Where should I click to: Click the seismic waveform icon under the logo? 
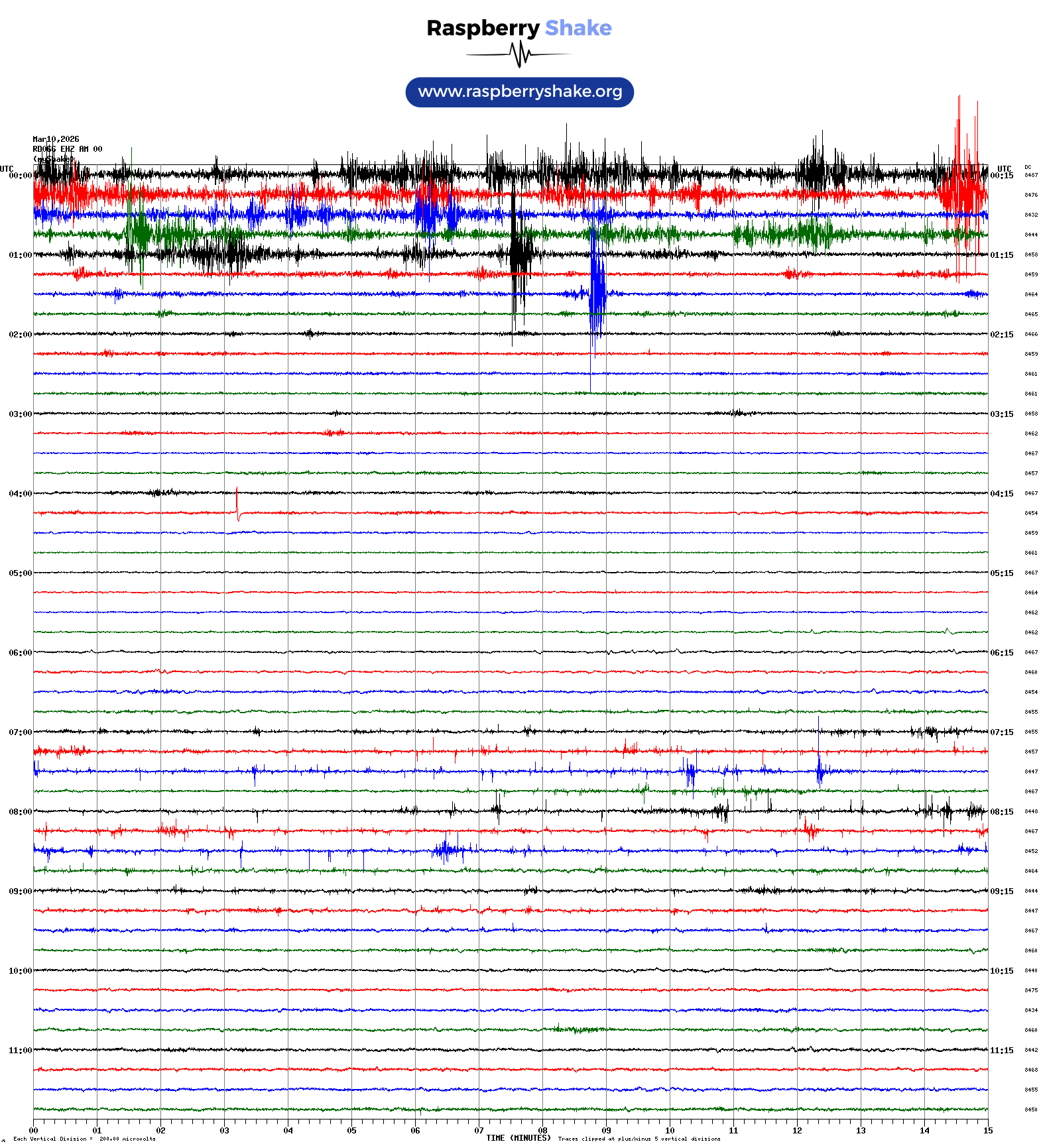click(519, 54)
